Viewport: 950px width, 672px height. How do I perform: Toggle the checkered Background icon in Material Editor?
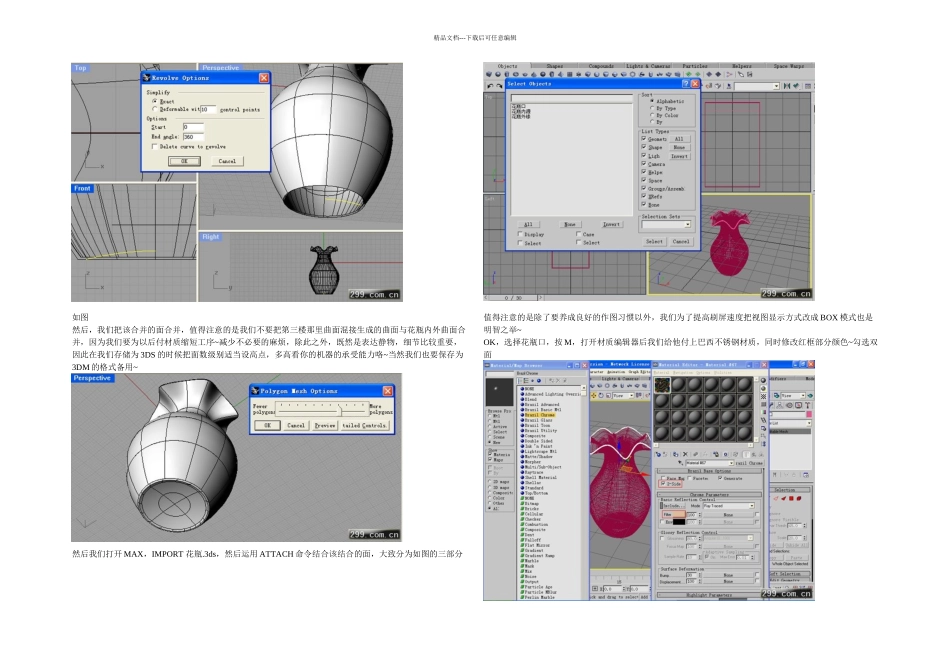tap(763, 396)
